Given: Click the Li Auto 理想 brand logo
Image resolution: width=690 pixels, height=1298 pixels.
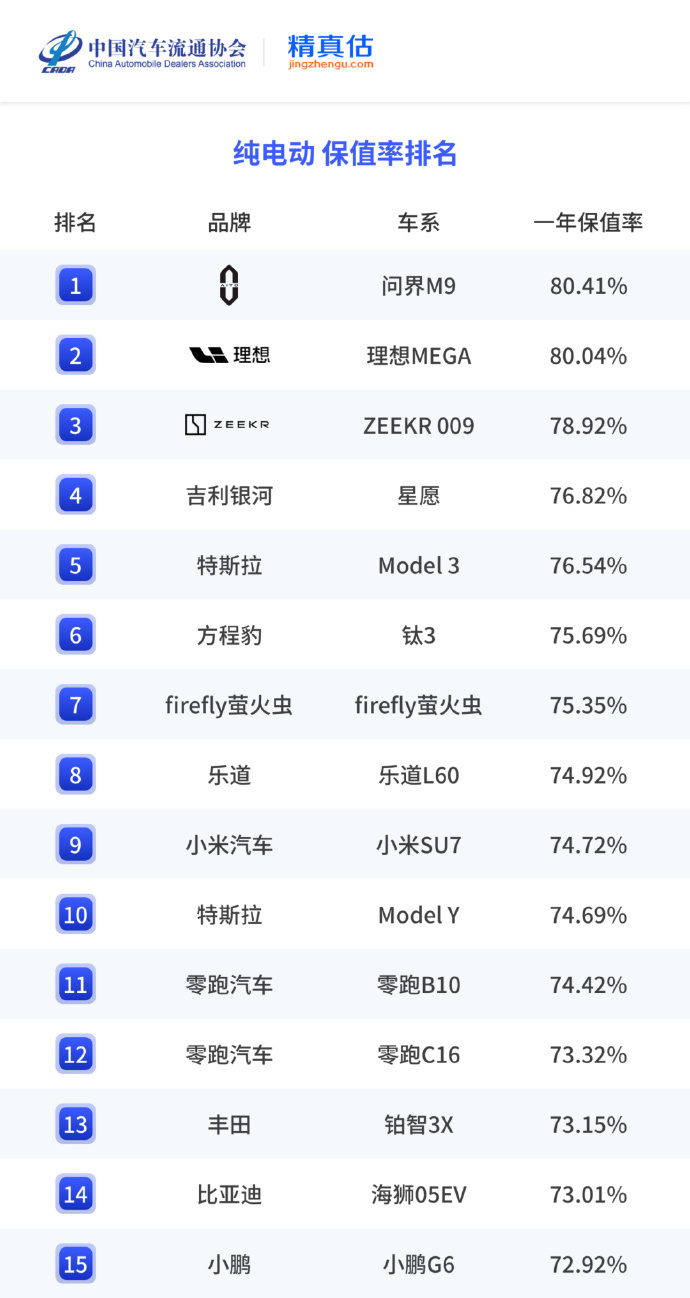Looking at the screenshot, I should click(229, 355).
